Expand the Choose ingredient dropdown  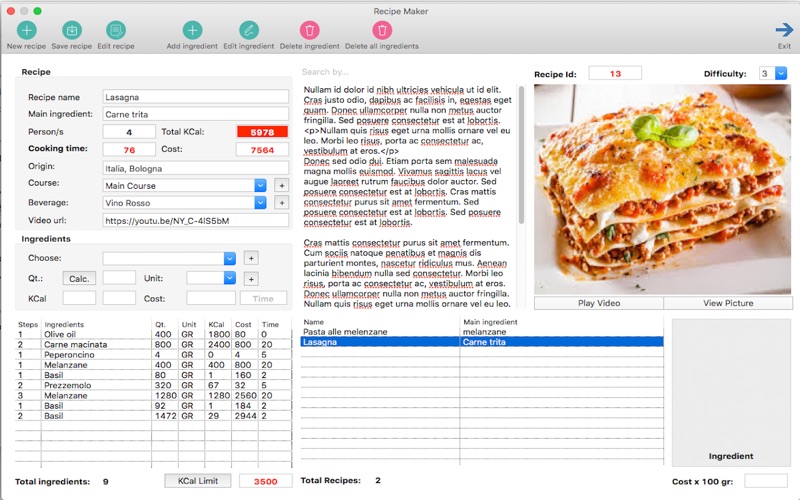coord(230,259)
